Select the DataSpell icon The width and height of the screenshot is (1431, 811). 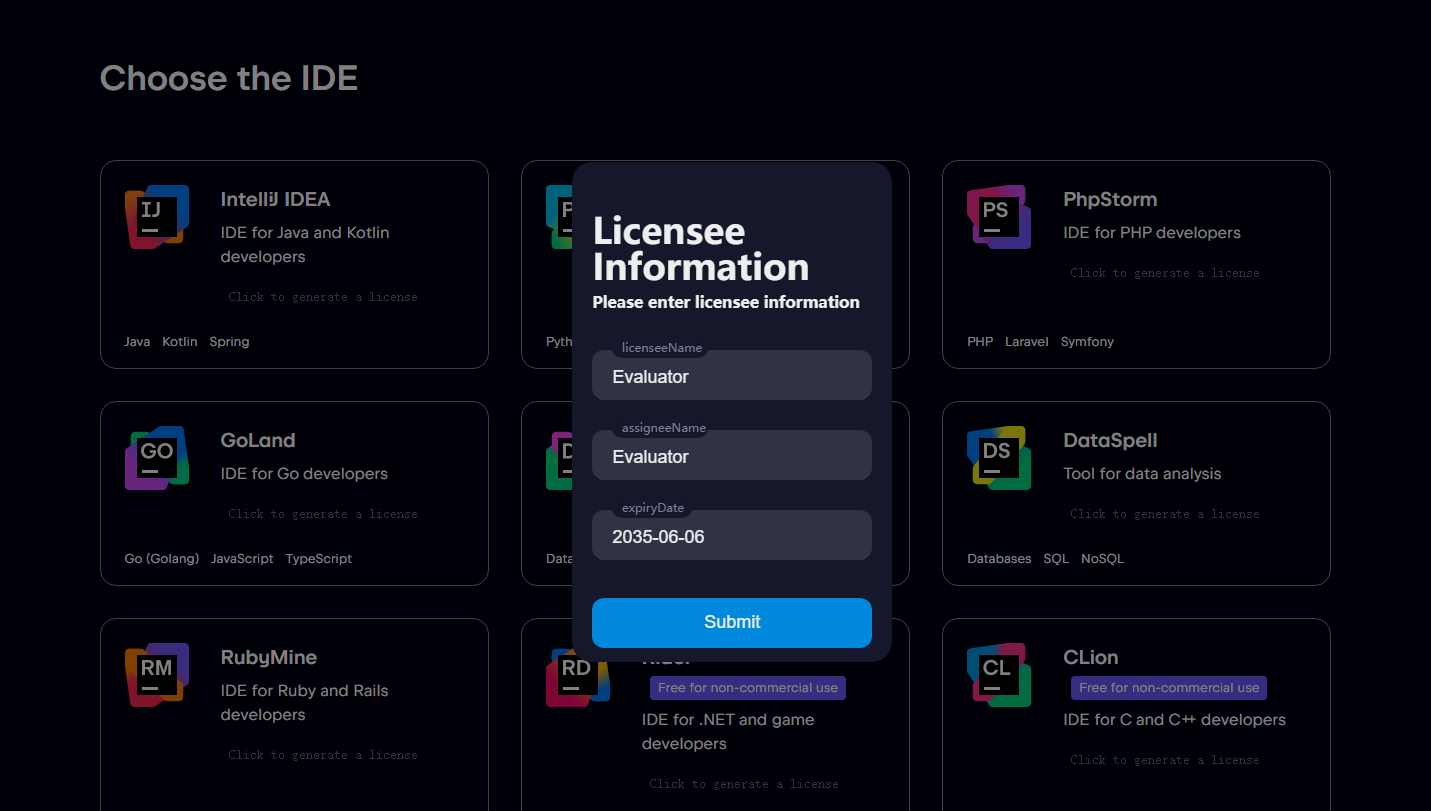pyautogui.click(x=998, y=457)
